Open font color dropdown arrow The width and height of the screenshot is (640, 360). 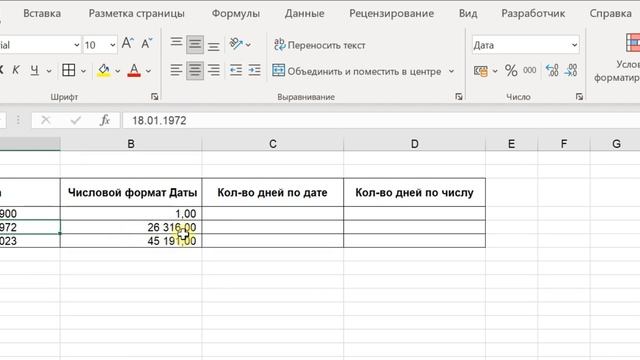coord(148,71)
